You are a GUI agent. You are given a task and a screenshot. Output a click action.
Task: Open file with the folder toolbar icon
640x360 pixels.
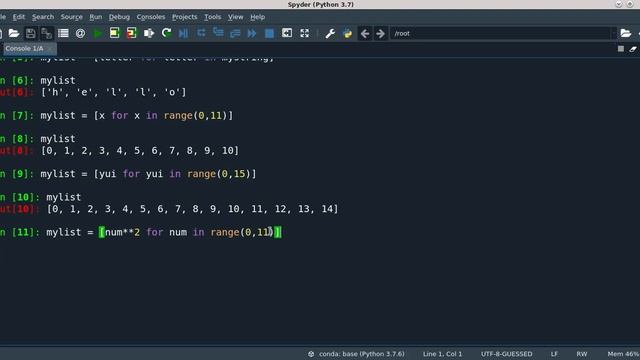click(13, 33)
